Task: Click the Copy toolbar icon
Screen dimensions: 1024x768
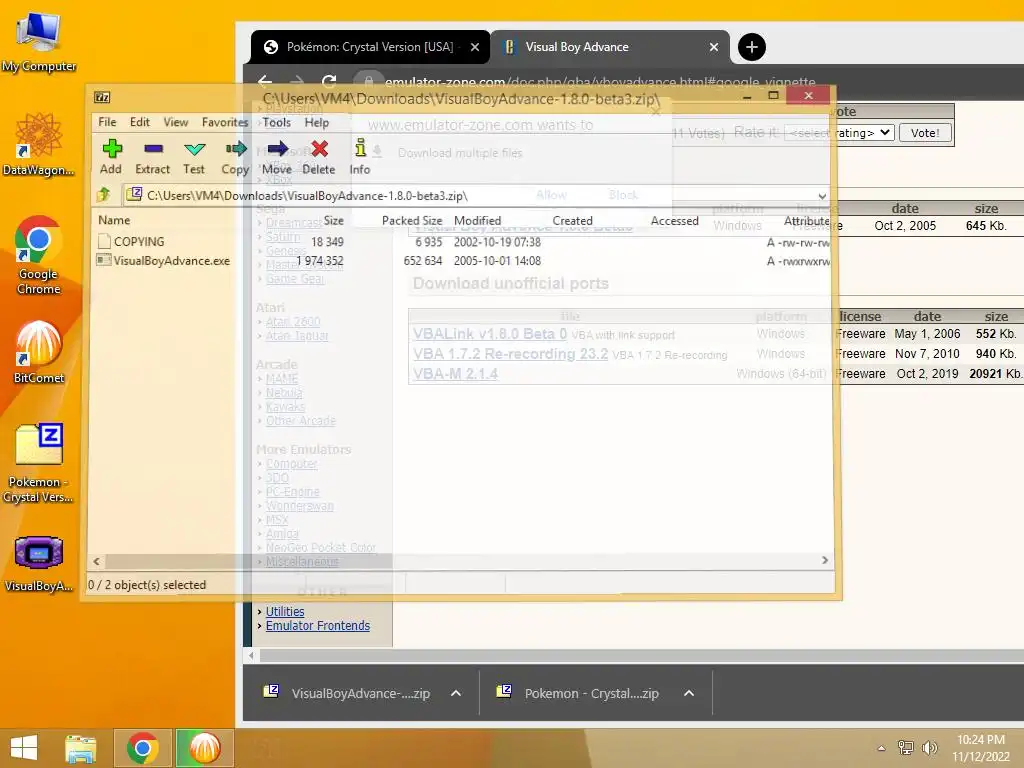Action: (235, 157)
